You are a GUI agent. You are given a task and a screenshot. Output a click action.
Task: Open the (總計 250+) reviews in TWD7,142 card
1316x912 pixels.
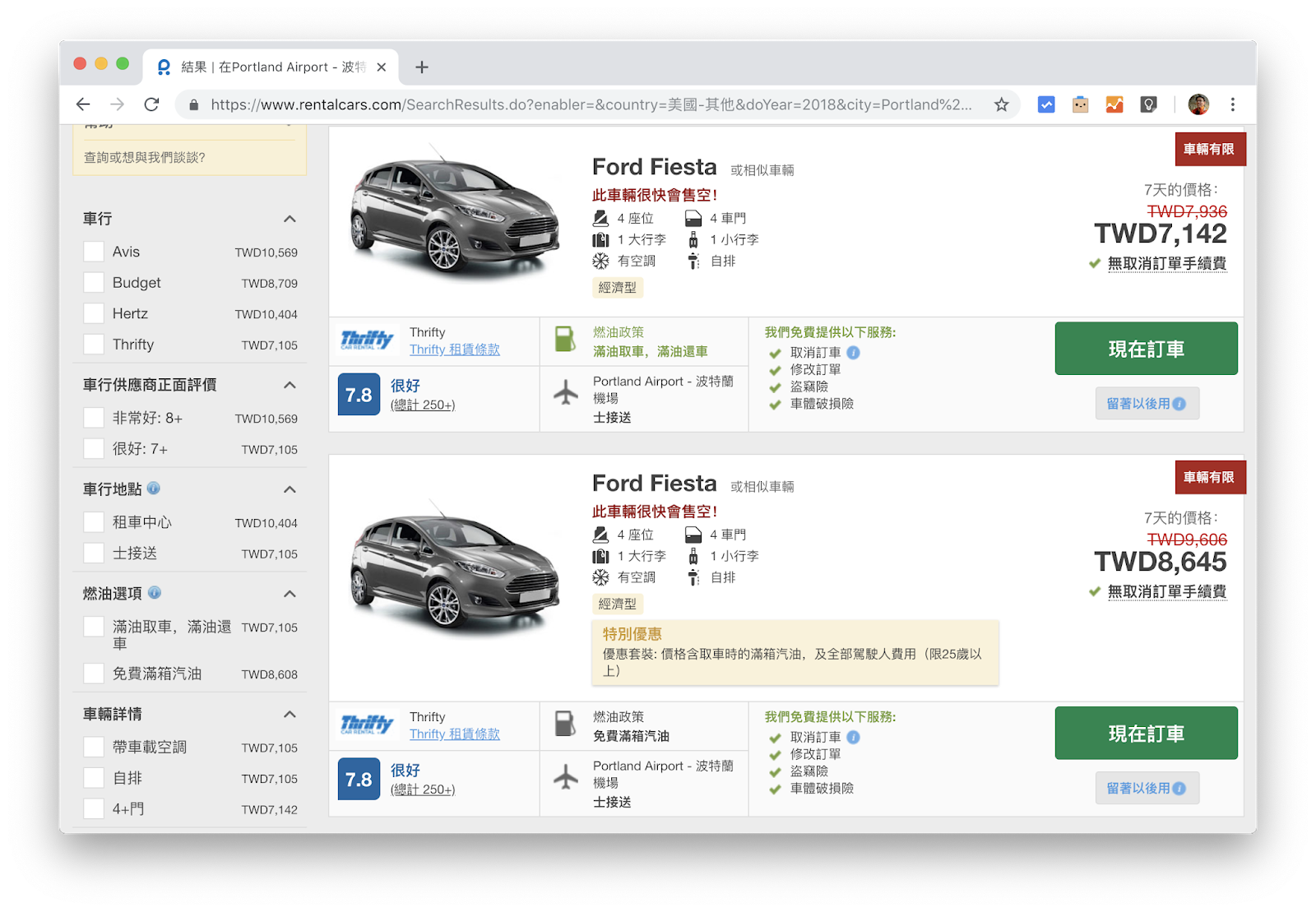coord(423,405)
